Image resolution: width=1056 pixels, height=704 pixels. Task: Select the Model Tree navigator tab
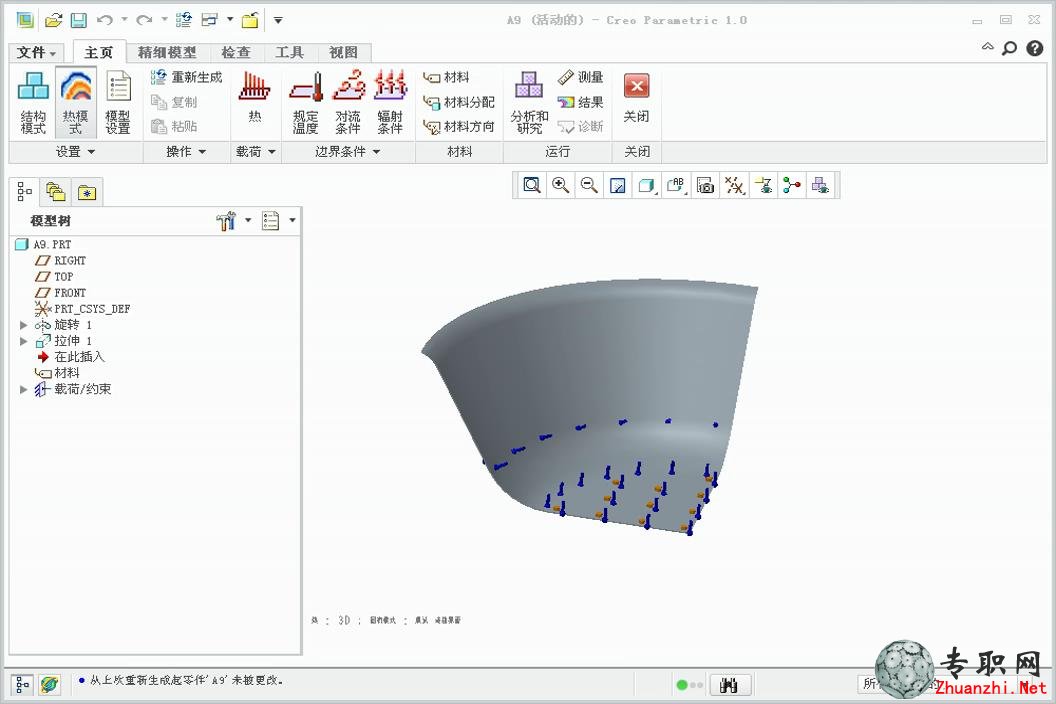[25, 192]
